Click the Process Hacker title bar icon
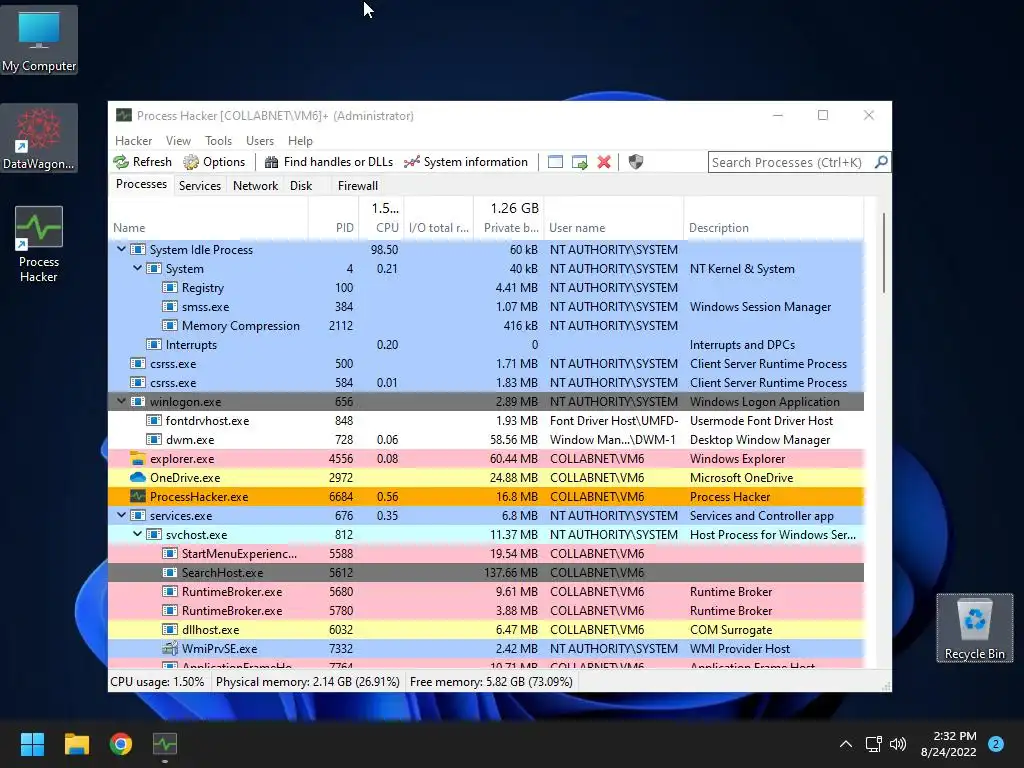The image size is (1024, 768). (123, 116)
